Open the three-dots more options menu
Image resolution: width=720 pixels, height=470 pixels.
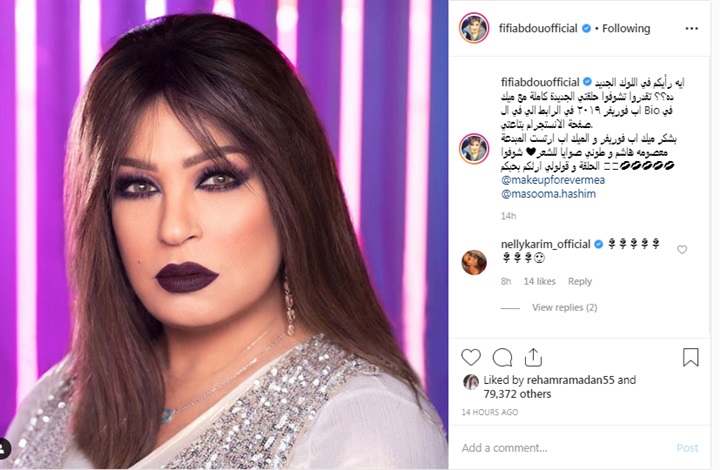692,28
